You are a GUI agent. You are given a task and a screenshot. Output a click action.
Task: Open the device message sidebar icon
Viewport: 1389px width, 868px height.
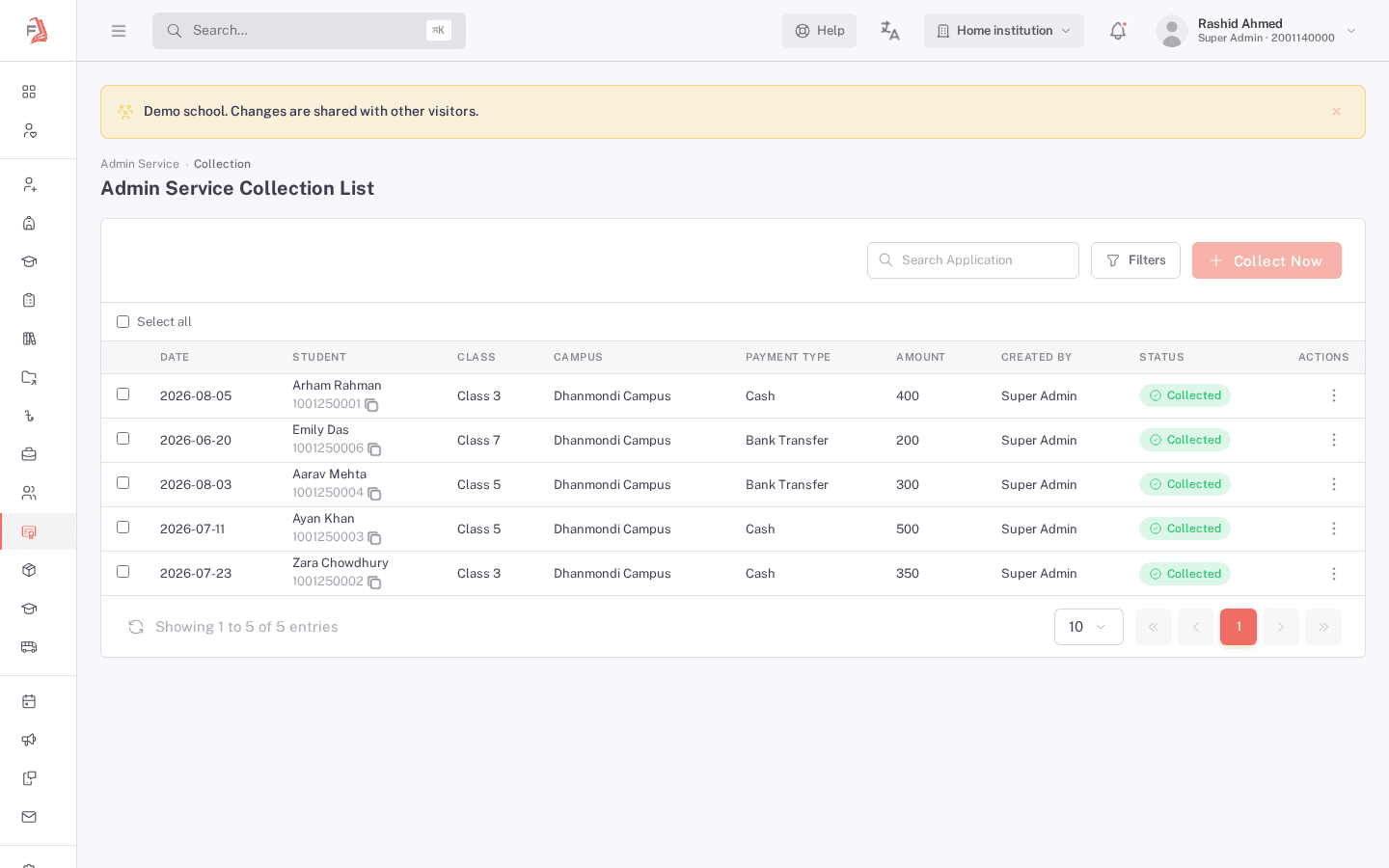click(x=29, y=778)
